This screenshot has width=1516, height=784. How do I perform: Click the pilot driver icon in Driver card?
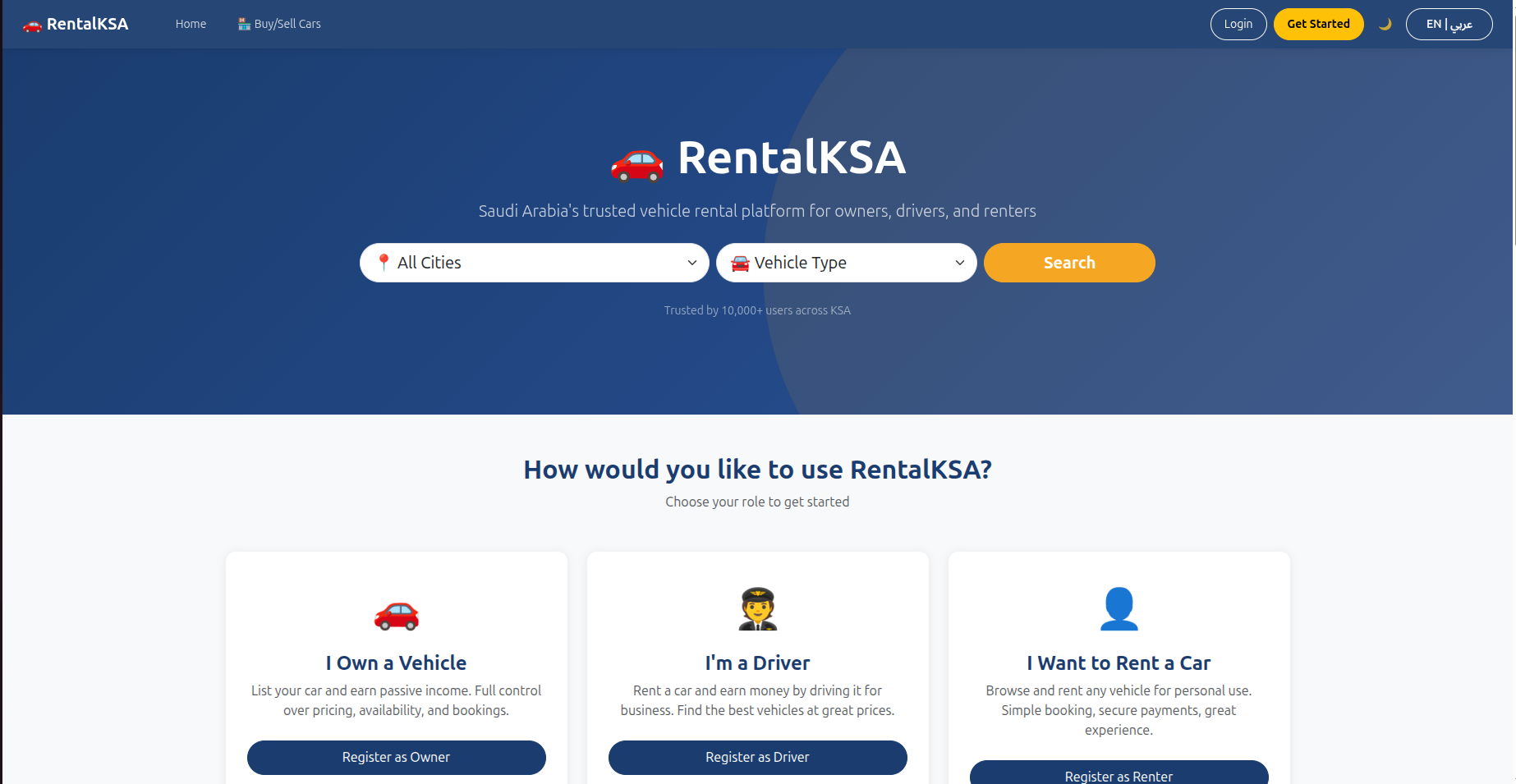coord(757,609)
